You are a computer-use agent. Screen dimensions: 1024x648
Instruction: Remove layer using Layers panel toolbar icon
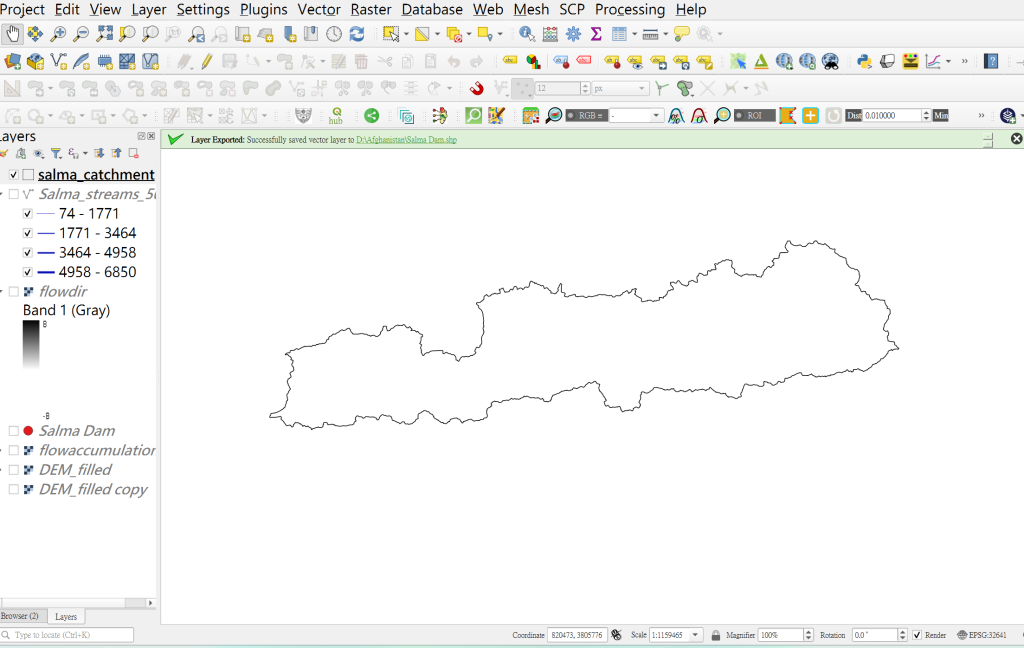click(x=133, y=154)
